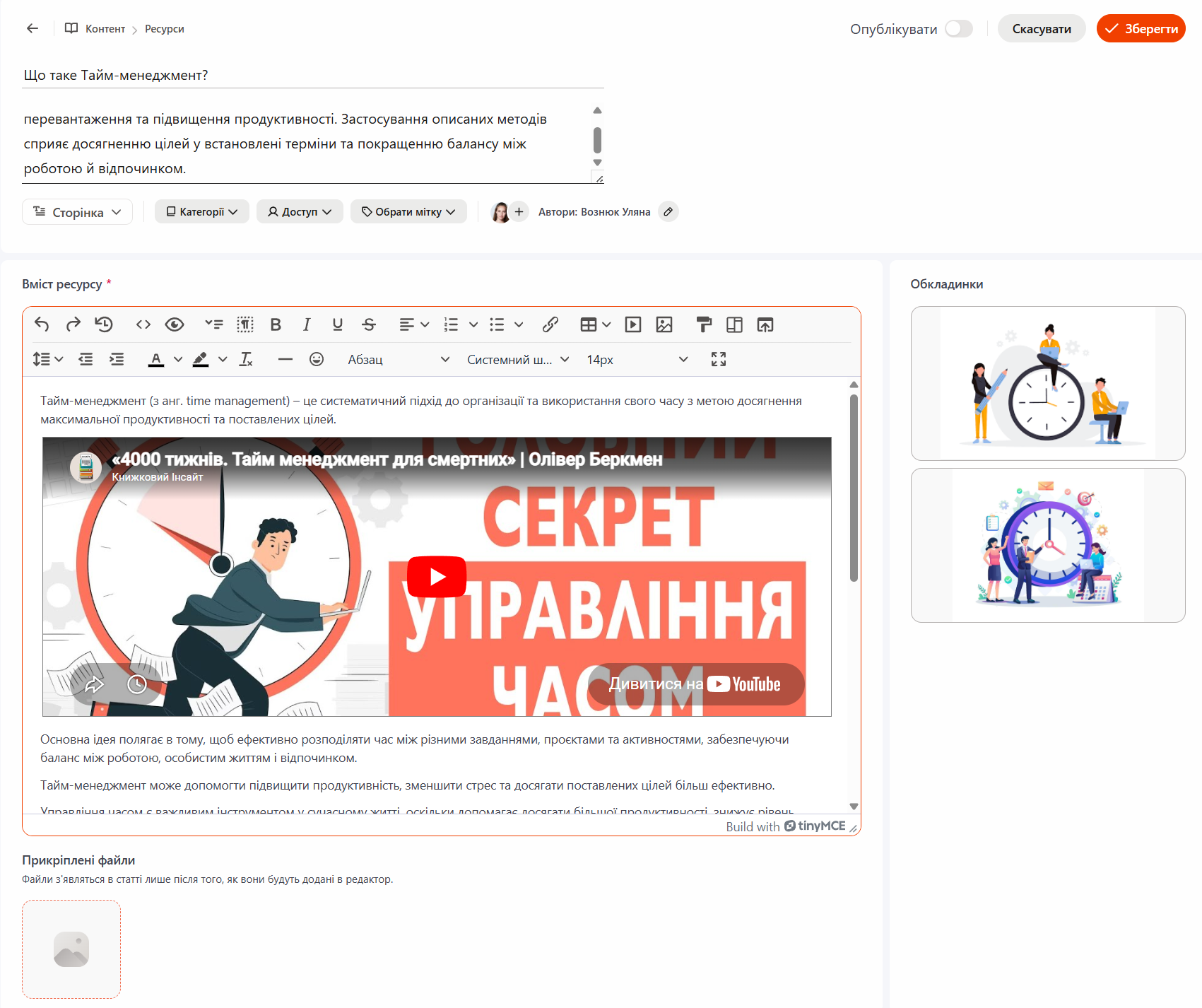Insert a horizontal line

tap(285, 359)
